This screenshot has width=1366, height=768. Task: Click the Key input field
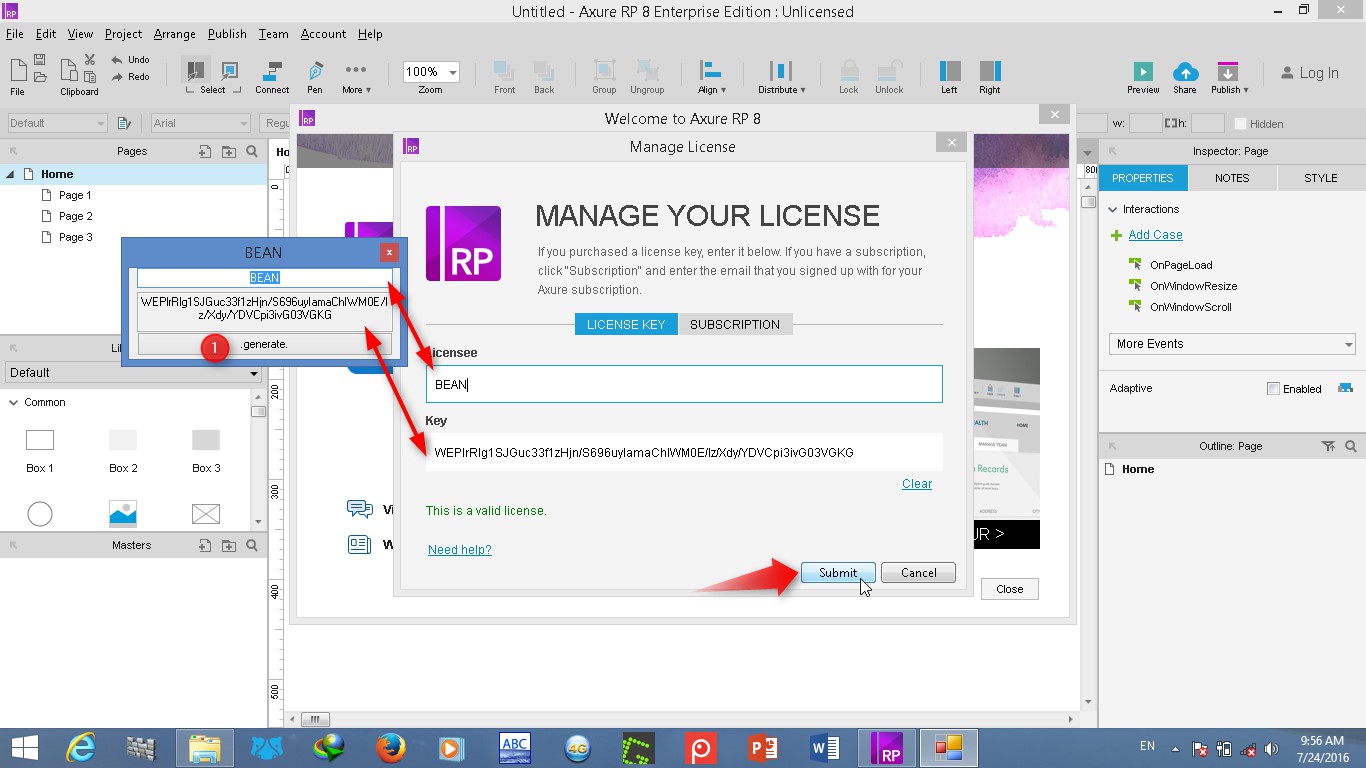point(684,452)
